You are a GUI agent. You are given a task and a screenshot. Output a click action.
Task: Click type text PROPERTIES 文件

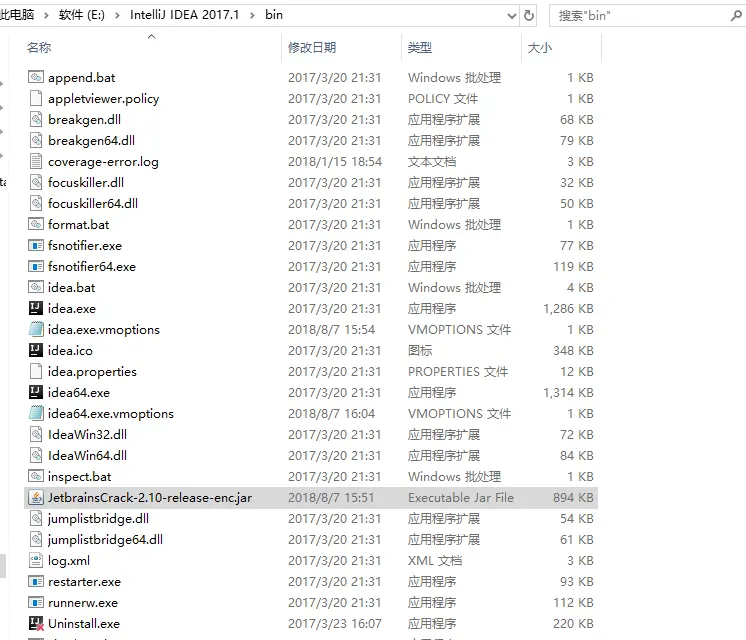click(x=458, y=371)
